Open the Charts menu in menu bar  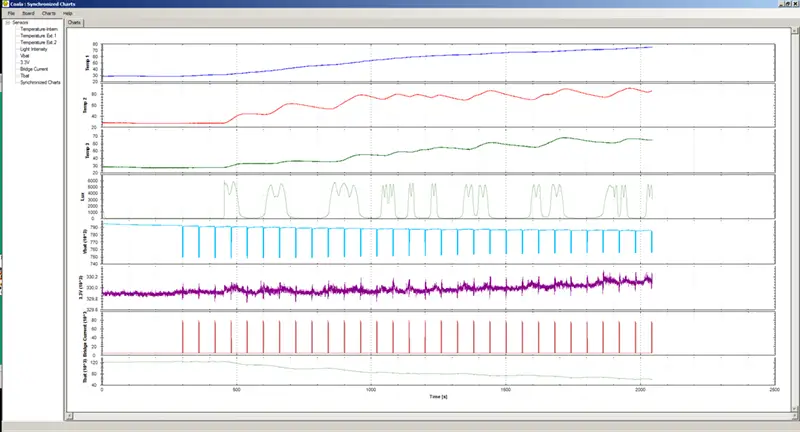click(x=48, y=13)
